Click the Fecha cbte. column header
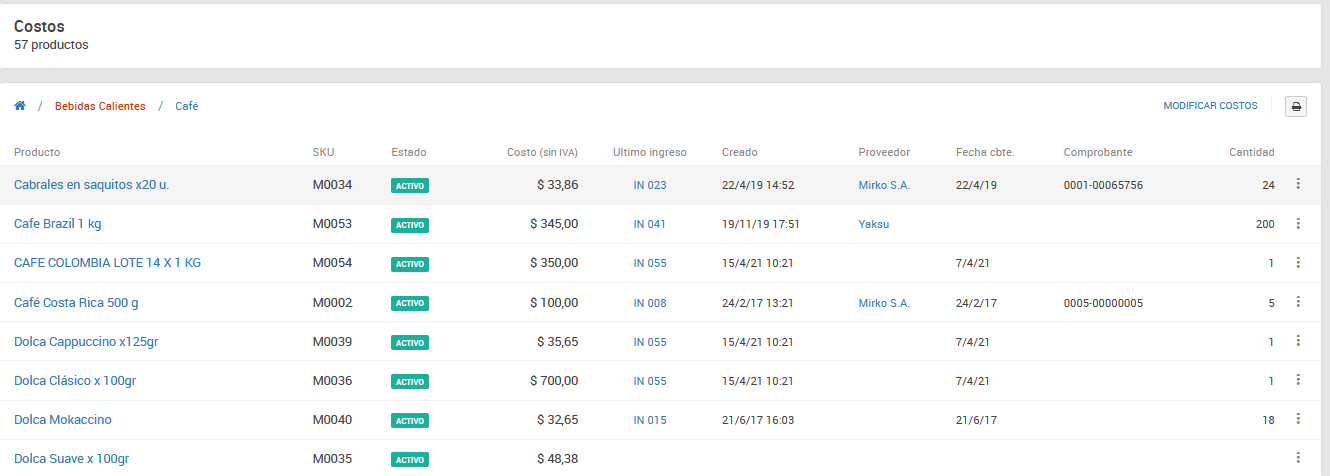 (x=985, y=152)
